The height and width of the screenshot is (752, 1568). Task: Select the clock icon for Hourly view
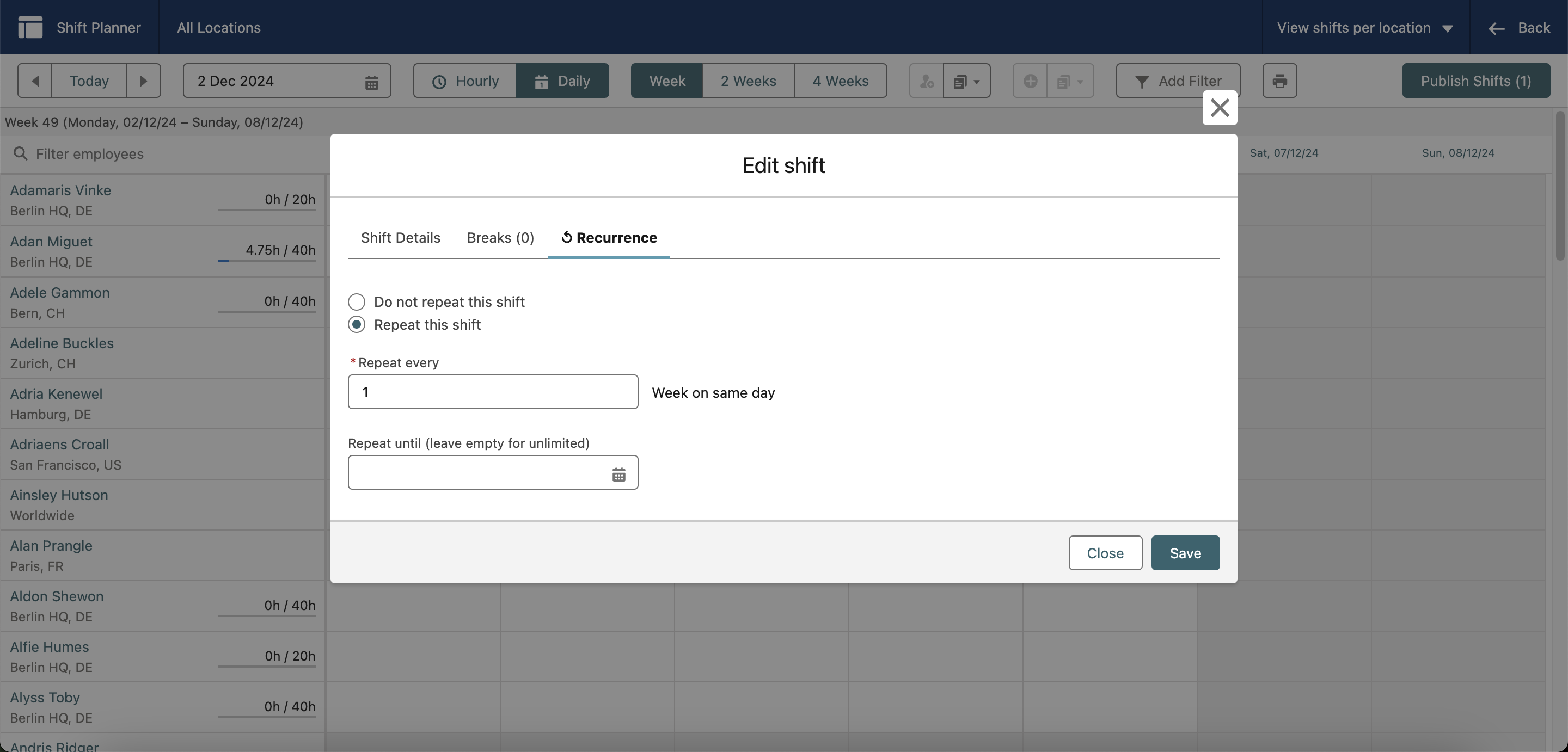point(439,81)
